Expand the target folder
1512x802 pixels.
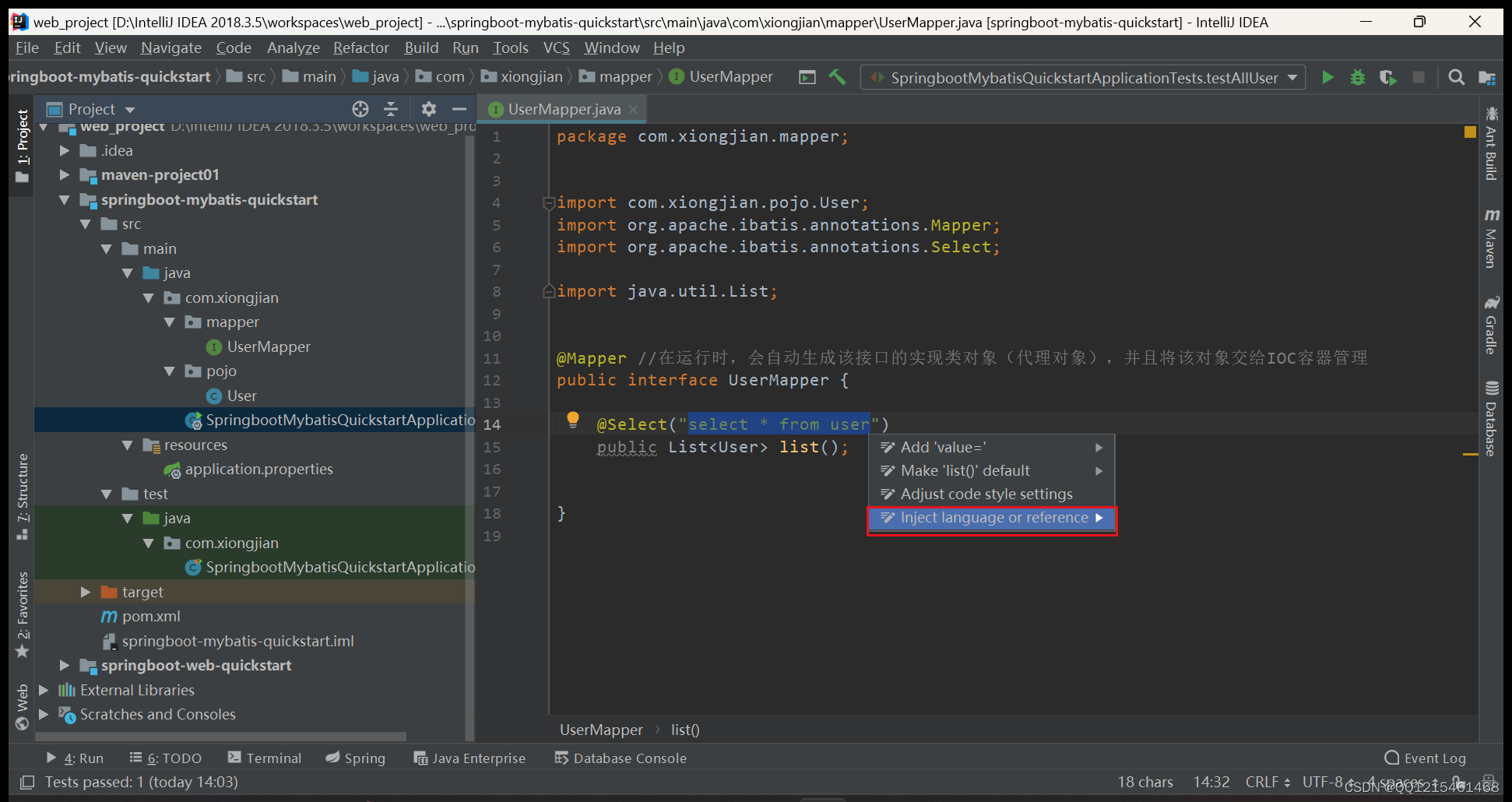pyautogui.click(x=86, y=592)
